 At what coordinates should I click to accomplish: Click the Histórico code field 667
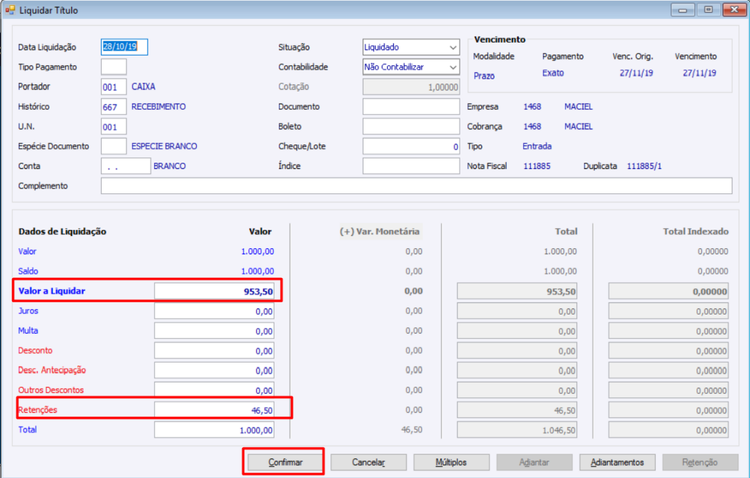(x=114, y=107)
